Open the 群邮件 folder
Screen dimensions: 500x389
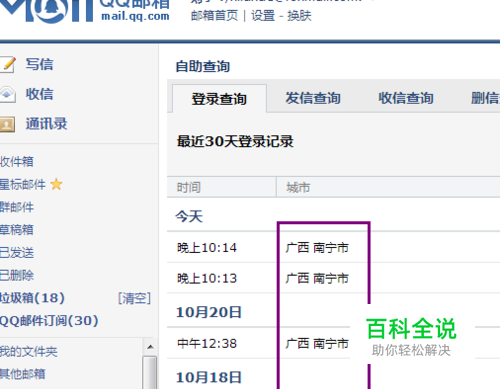click(x=17, y=207)
